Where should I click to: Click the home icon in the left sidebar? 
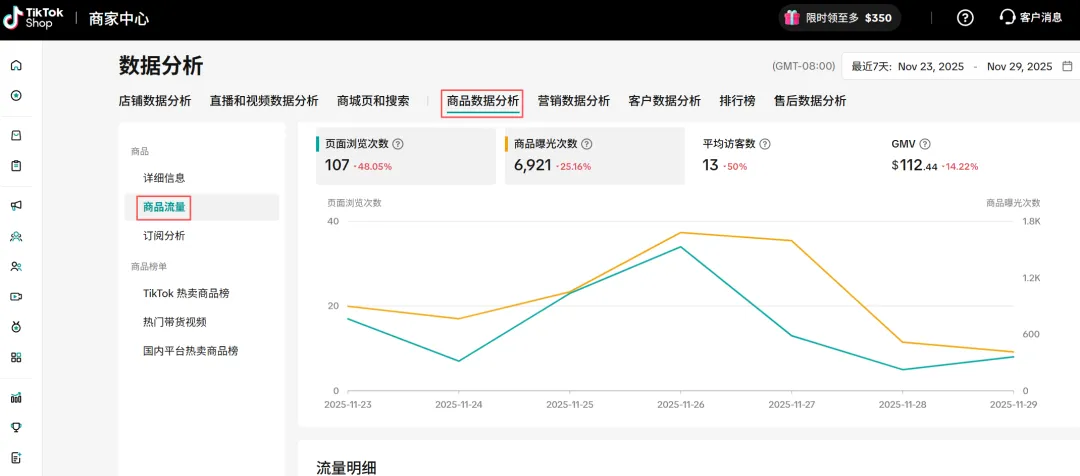tap(16, 66)
